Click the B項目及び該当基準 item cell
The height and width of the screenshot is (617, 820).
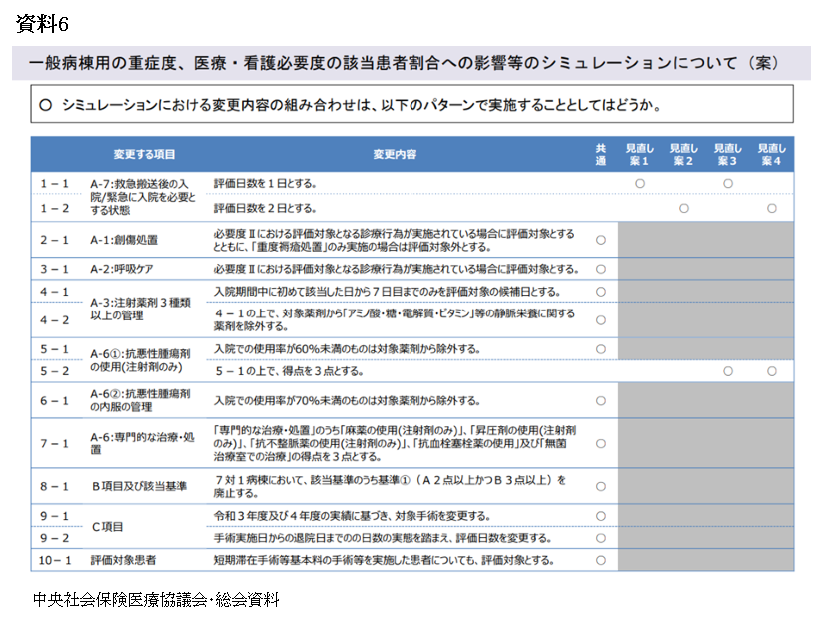(140, 486)
